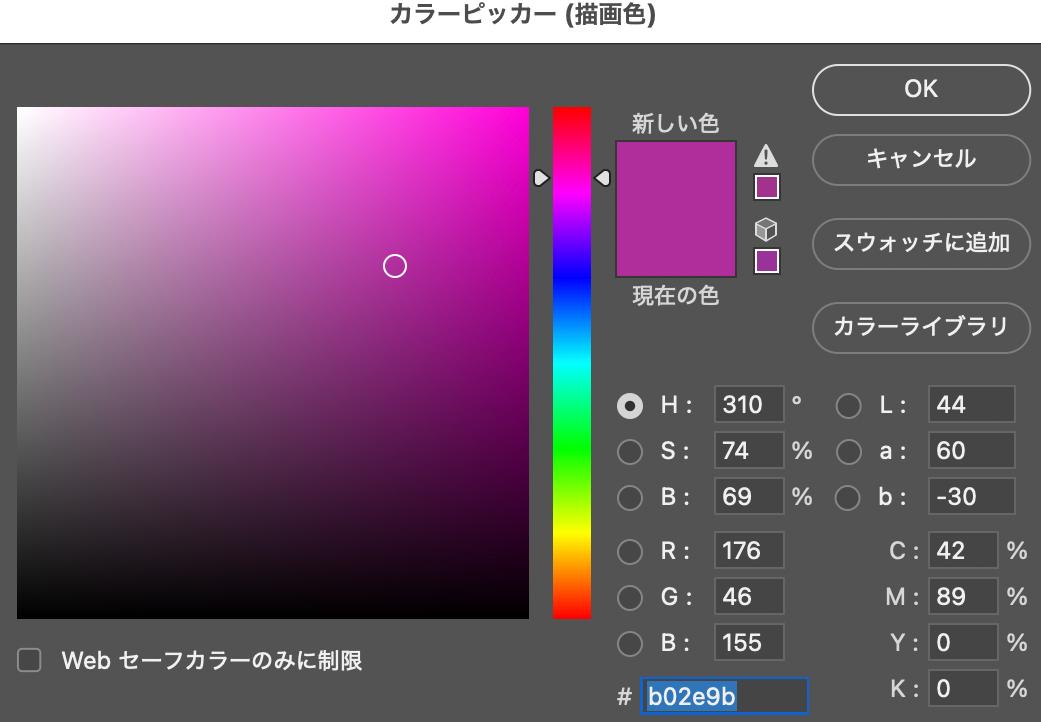Click the hue slider's left arrow handle
The height and width of the screenshot is (722, 1041).
pyautogui.click(x=541, y=178)
